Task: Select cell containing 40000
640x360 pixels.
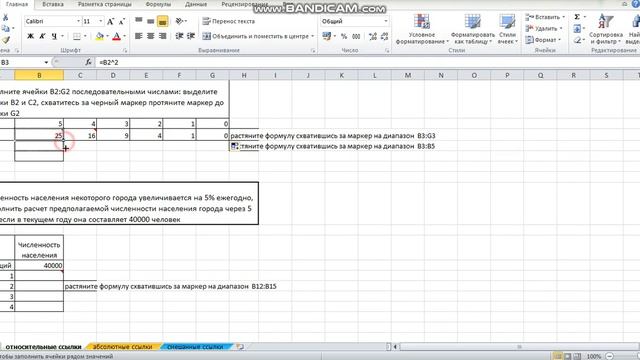Action: [39, 265]
